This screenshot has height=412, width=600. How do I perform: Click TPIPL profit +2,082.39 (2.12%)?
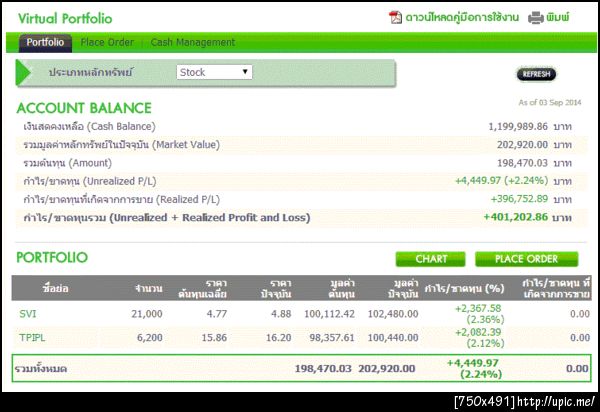(x=479, y=337)
